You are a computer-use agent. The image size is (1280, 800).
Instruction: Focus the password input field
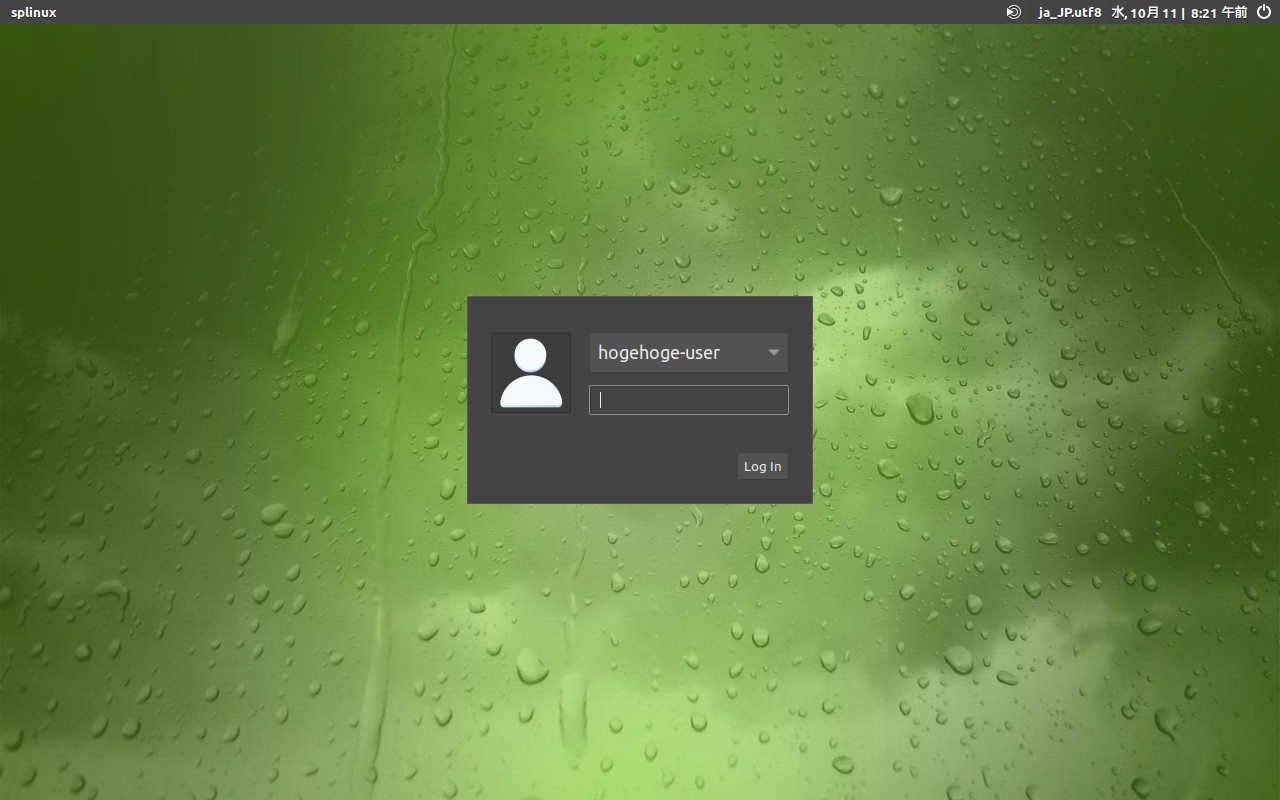[x=689, y=400]
